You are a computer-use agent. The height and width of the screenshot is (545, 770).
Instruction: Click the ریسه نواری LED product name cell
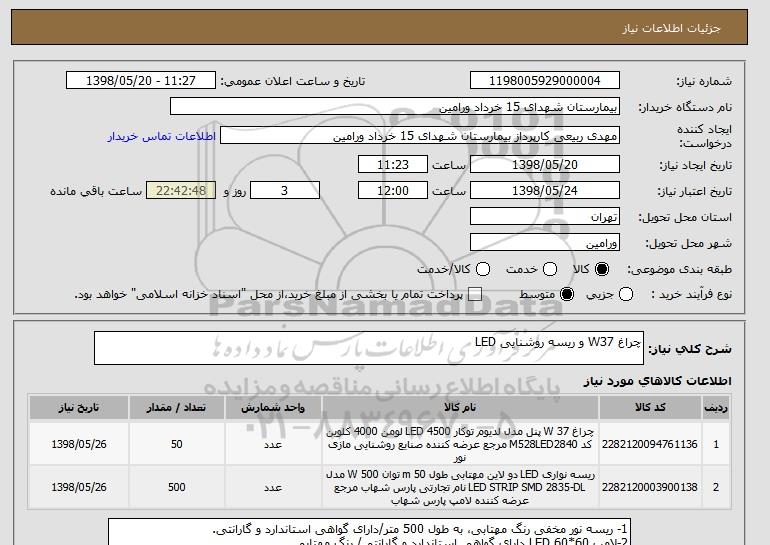[460, 487]
